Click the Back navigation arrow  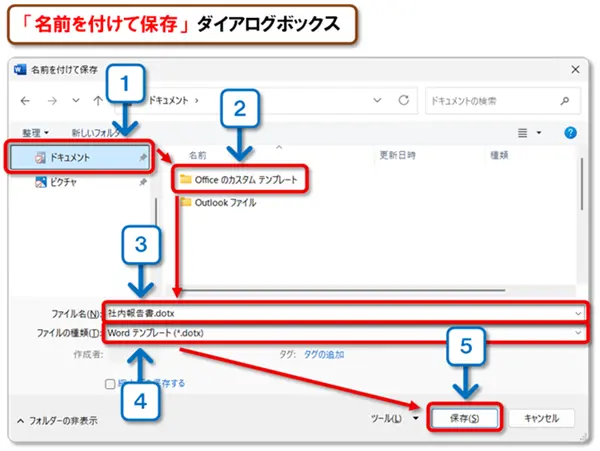point(25,101)
